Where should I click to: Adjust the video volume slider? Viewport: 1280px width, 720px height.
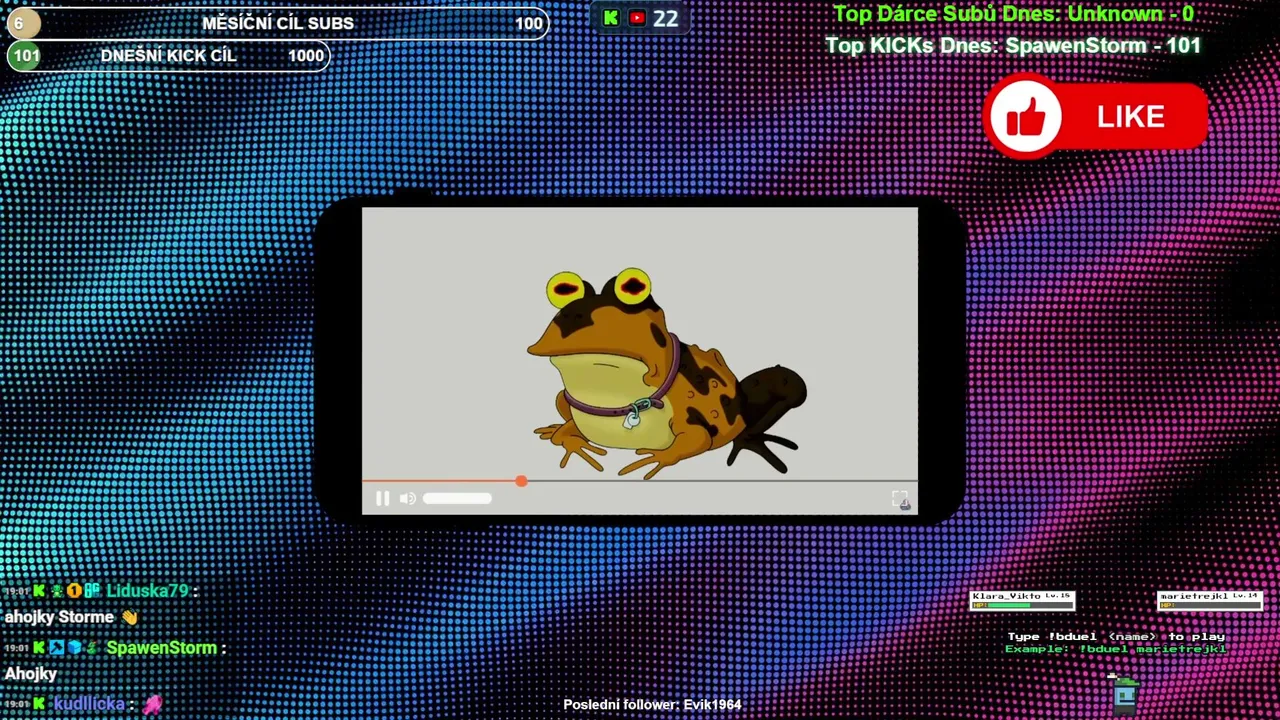(457, 498)
